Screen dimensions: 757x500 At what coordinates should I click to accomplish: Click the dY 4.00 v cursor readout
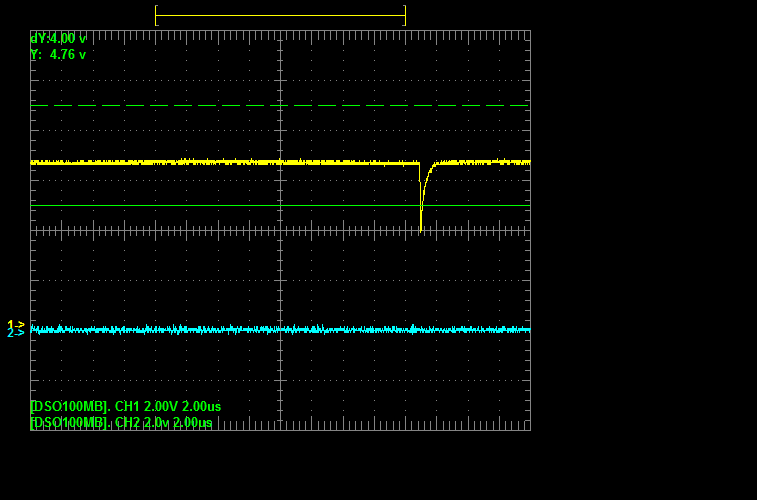pyautogui.click(x=58, y=38)
